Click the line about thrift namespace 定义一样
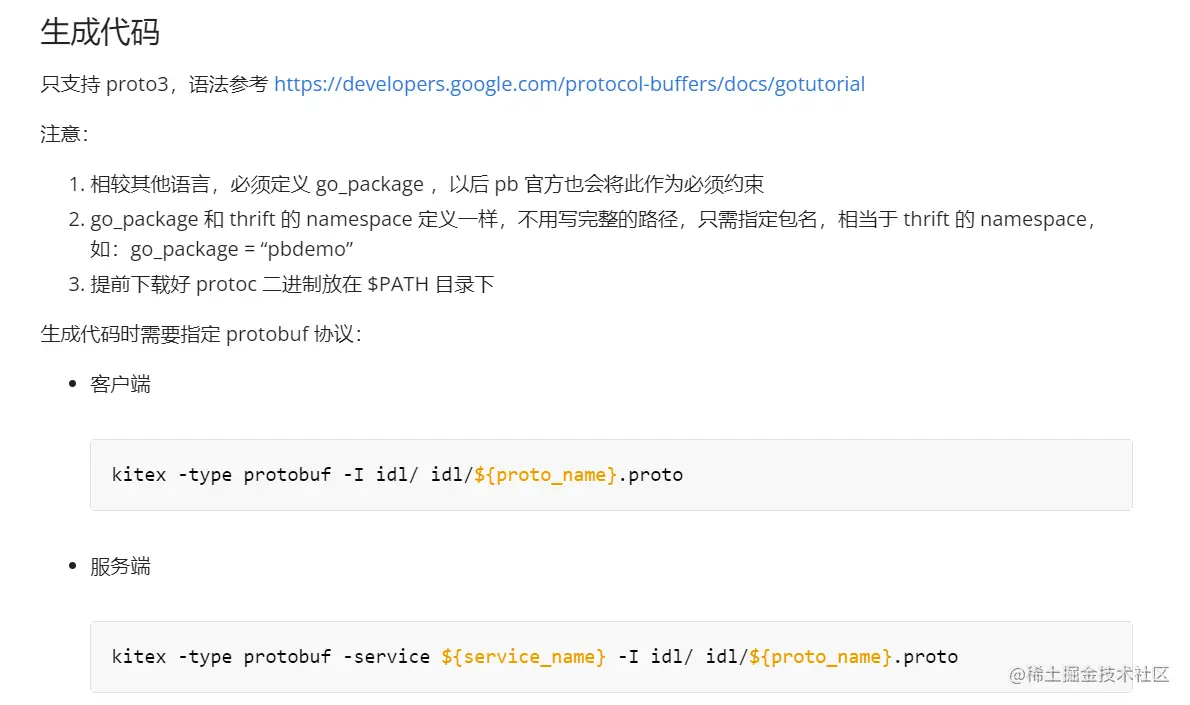The image size is (1190, 705). [x=595, y=219]
